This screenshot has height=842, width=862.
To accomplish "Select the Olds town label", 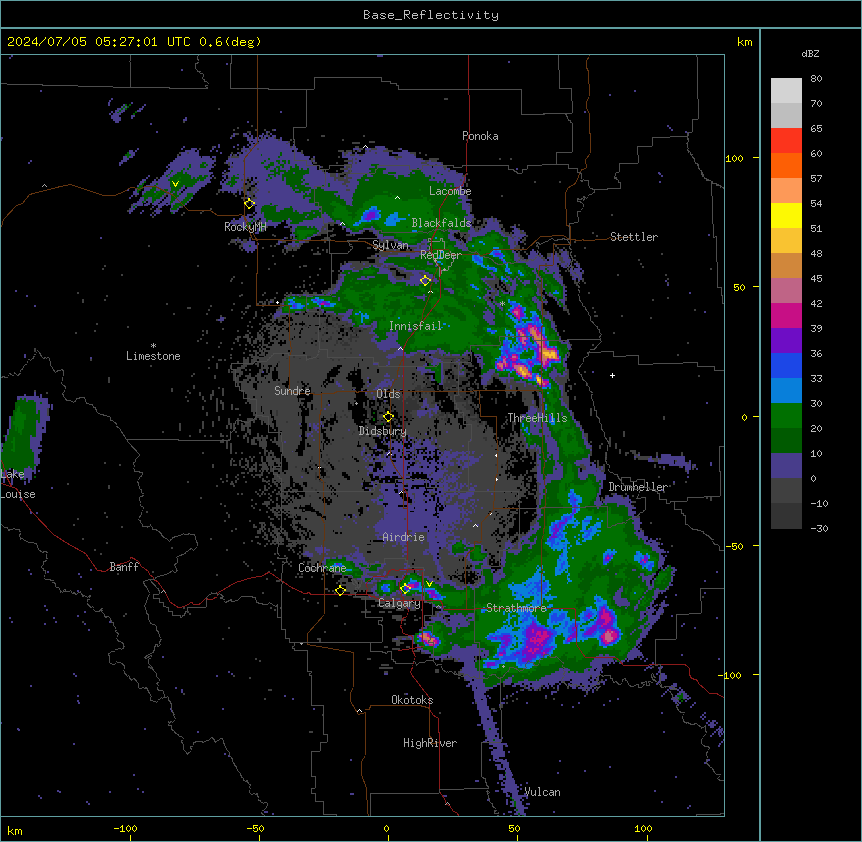I will pos(388,394).
